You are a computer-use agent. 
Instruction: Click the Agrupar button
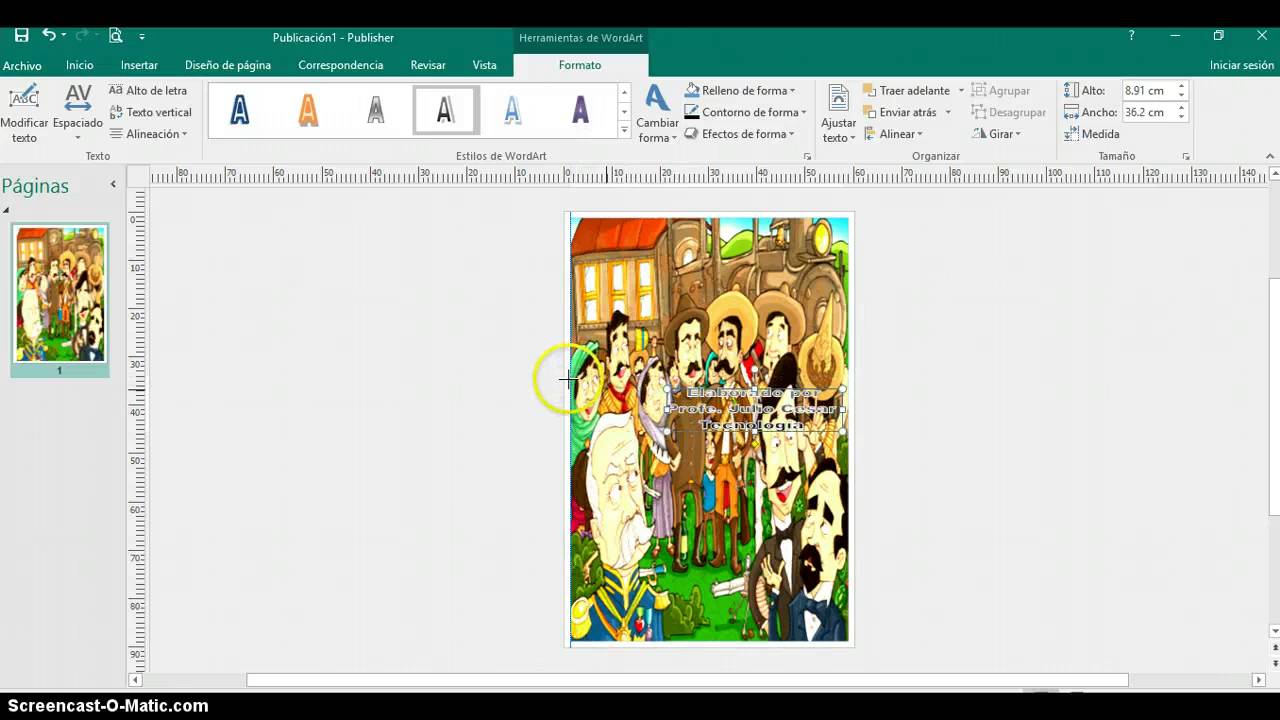pyautogui.click(x=1001, y=91)
